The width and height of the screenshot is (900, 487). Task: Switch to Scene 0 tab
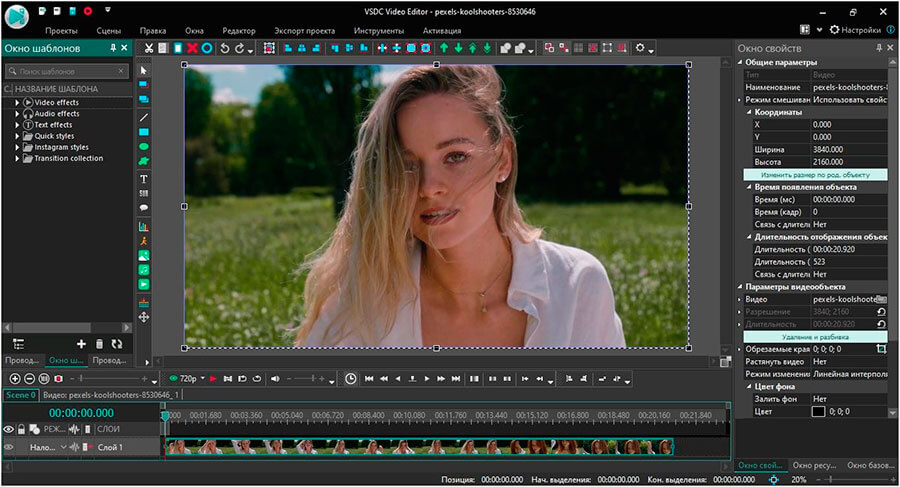(21, 395)
